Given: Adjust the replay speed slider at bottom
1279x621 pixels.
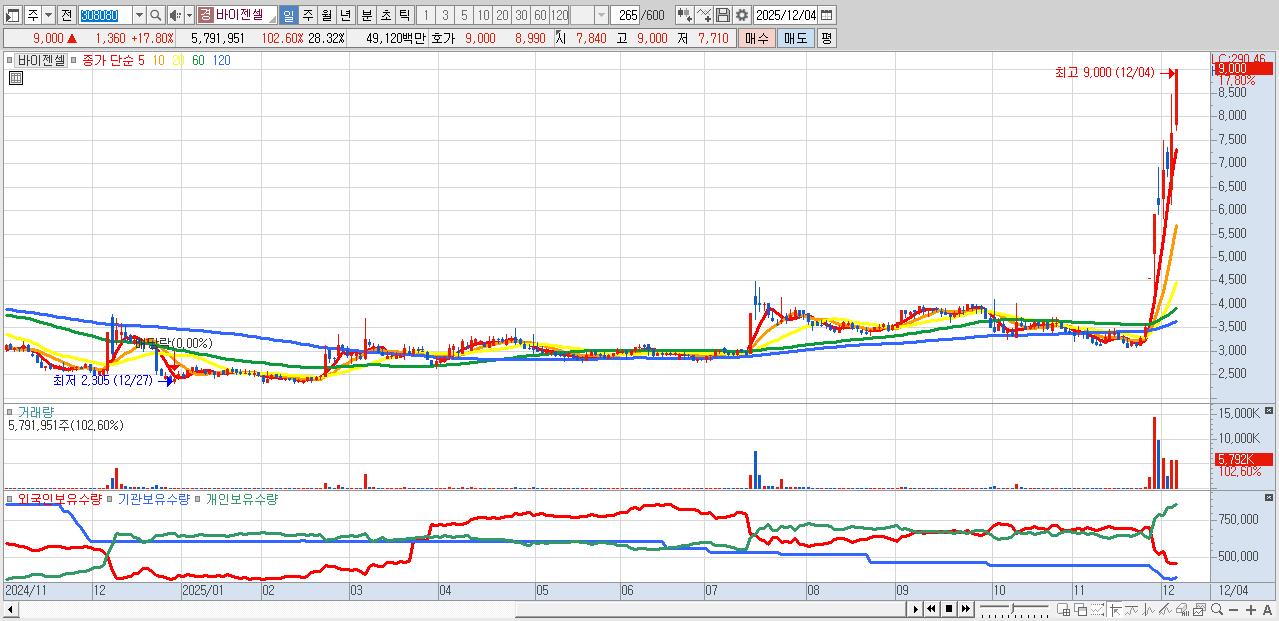Looking at the screenshot, I should [1015, 609].
